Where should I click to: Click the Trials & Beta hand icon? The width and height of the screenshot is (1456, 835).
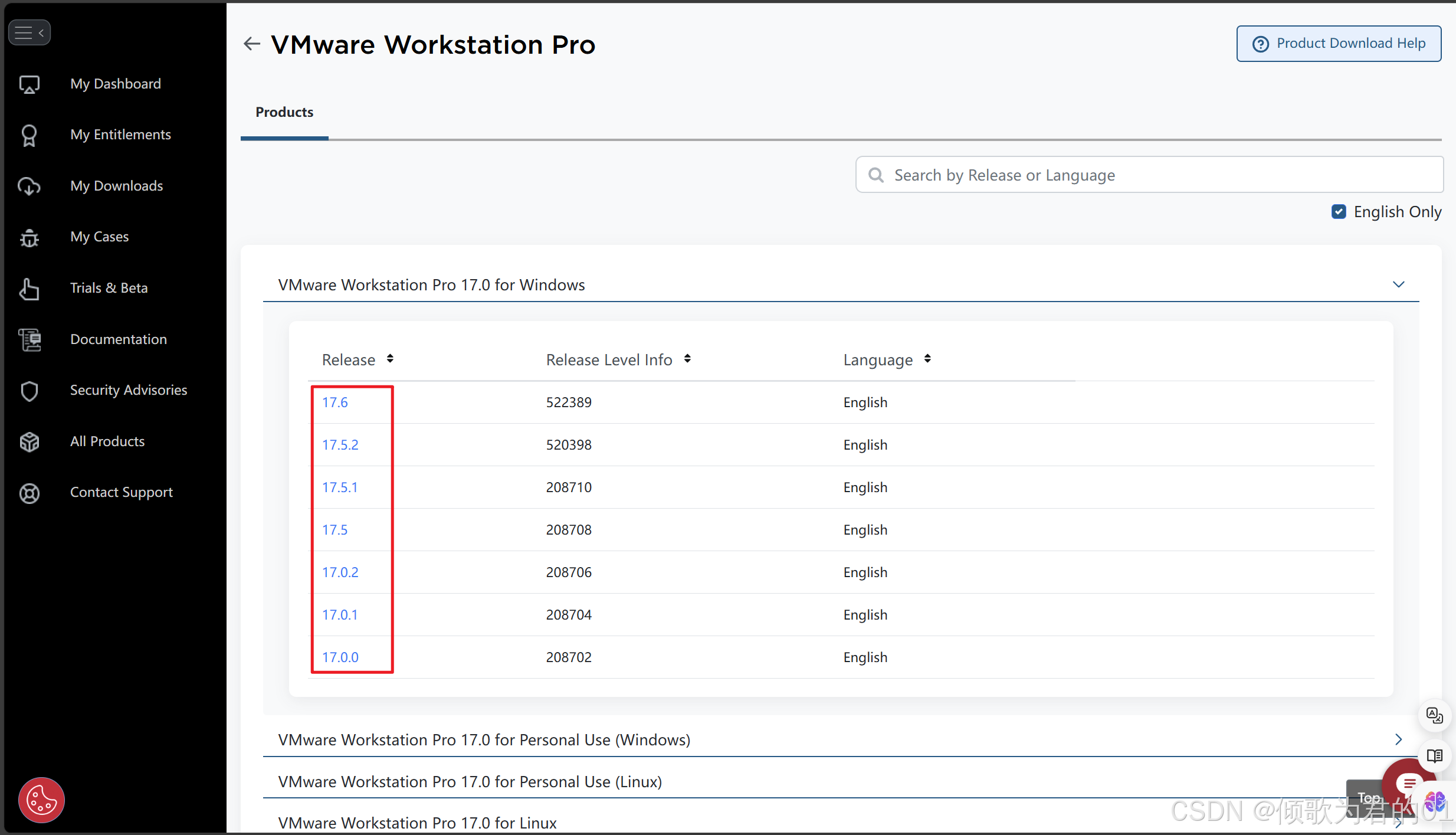pyautogui.click(x=29, y=289)
